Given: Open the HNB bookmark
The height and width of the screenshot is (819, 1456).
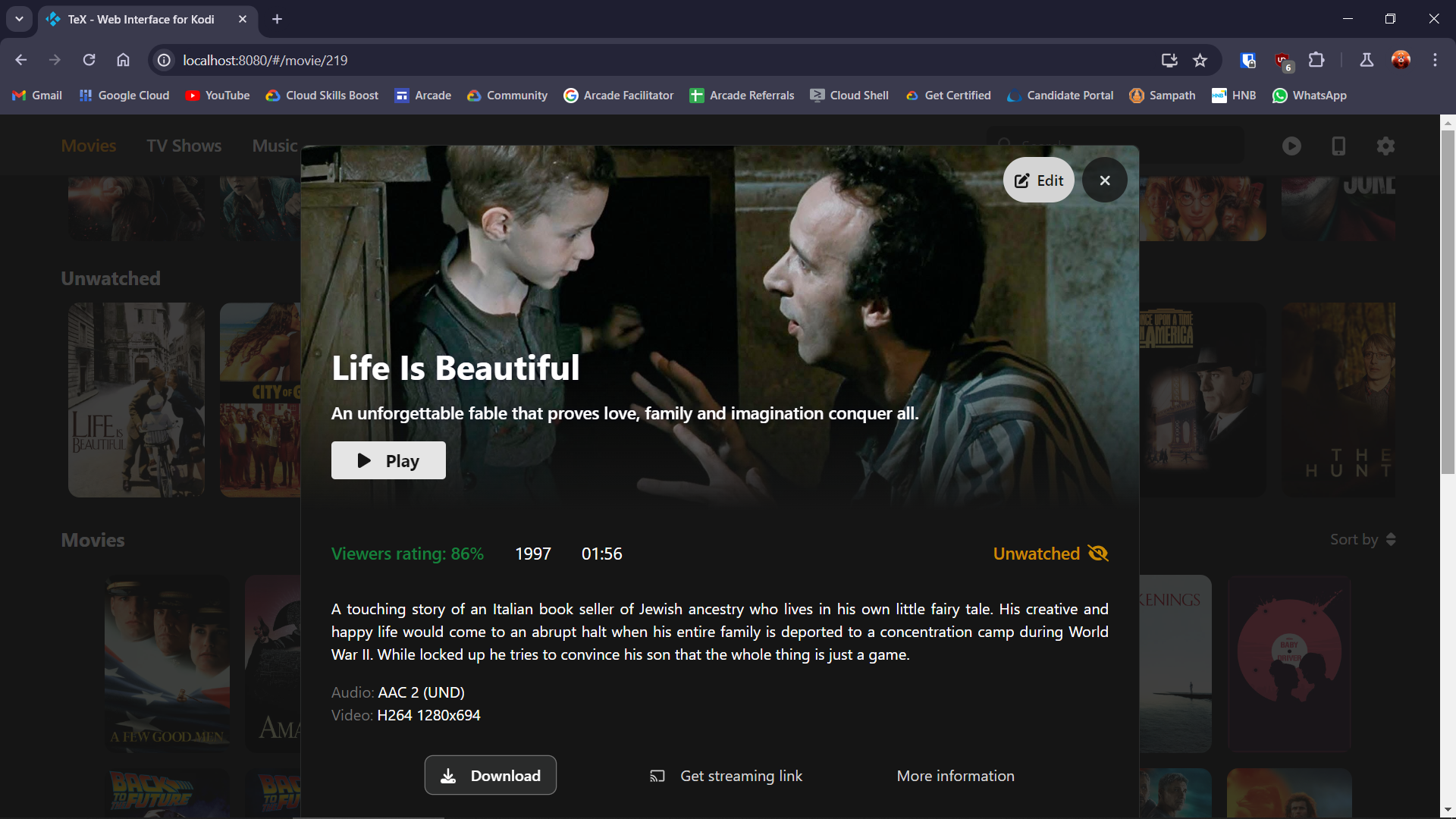Looking at the screenshot, I should tap(1234, 96).
